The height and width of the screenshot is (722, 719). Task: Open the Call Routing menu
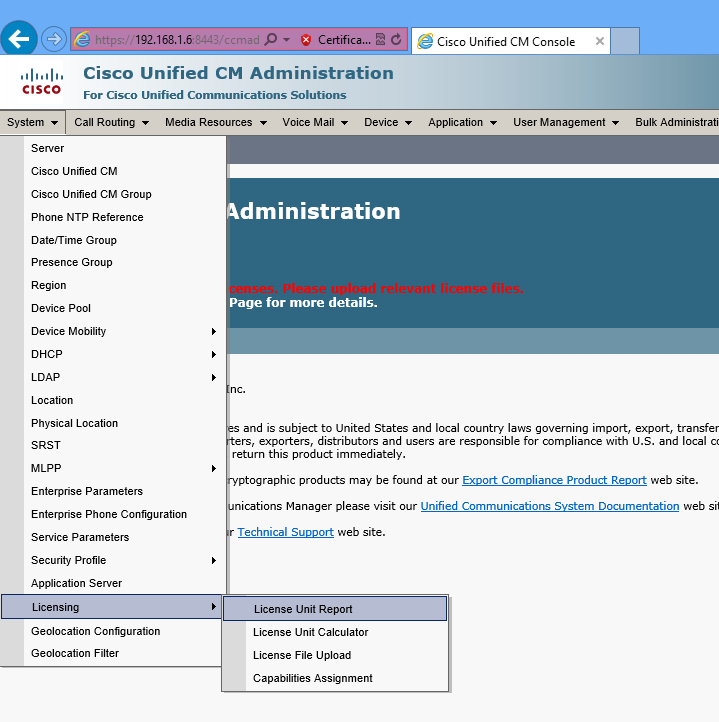(111, 122)
